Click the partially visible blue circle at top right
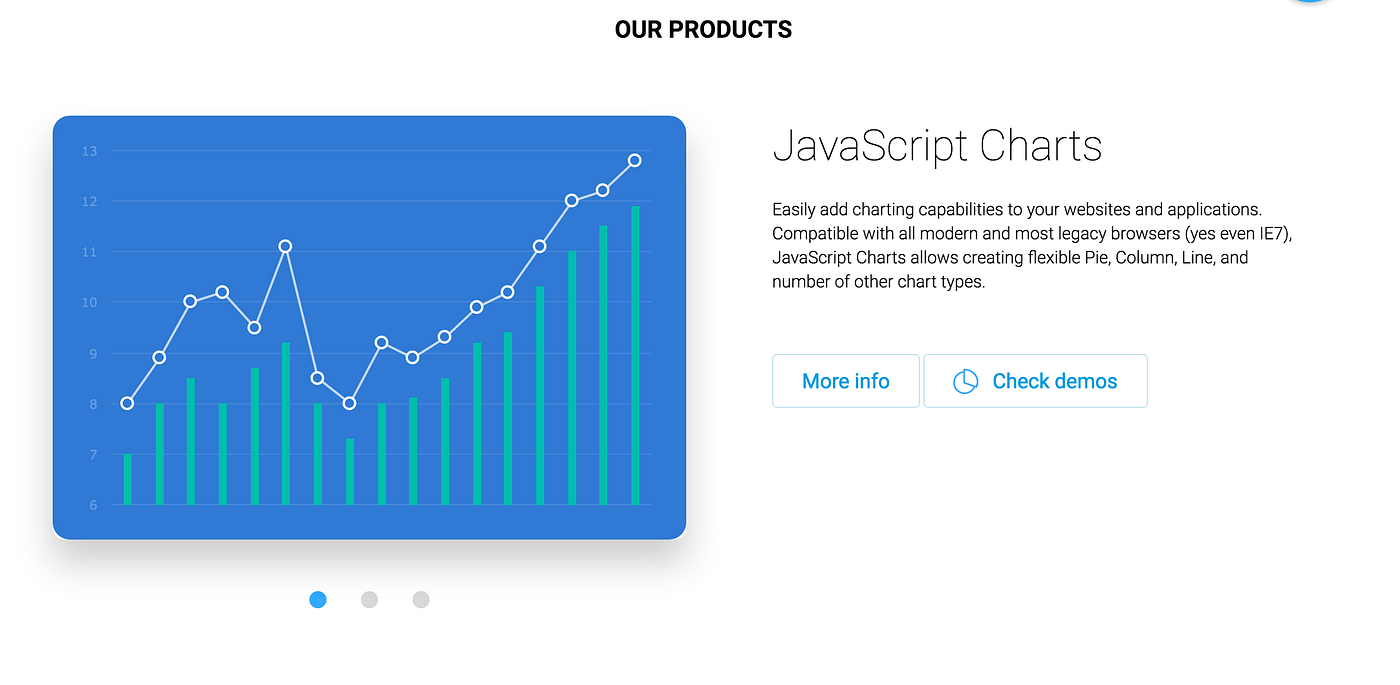The height and width of the screenshot is (685, 1400). point(1309,3)
